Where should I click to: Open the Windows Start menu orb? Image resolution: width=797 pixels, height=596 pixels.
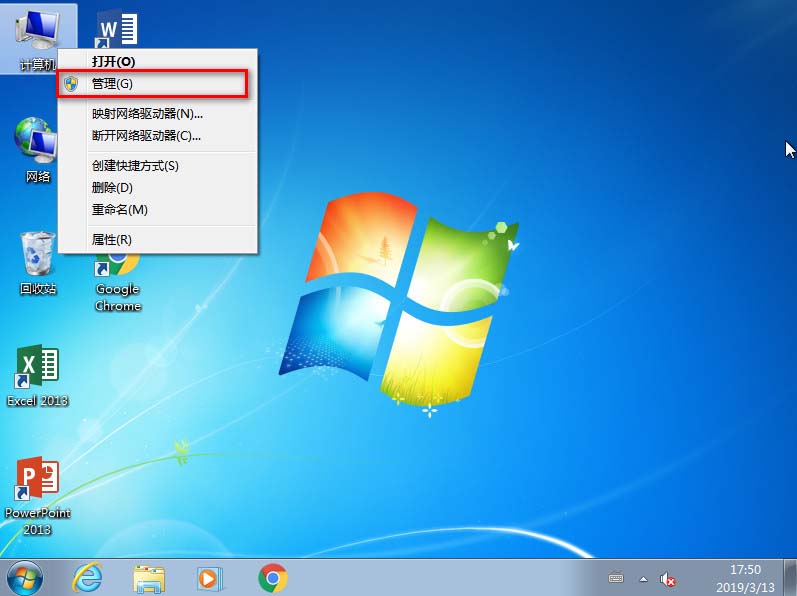pyautogui.click(x=24, y=578)
